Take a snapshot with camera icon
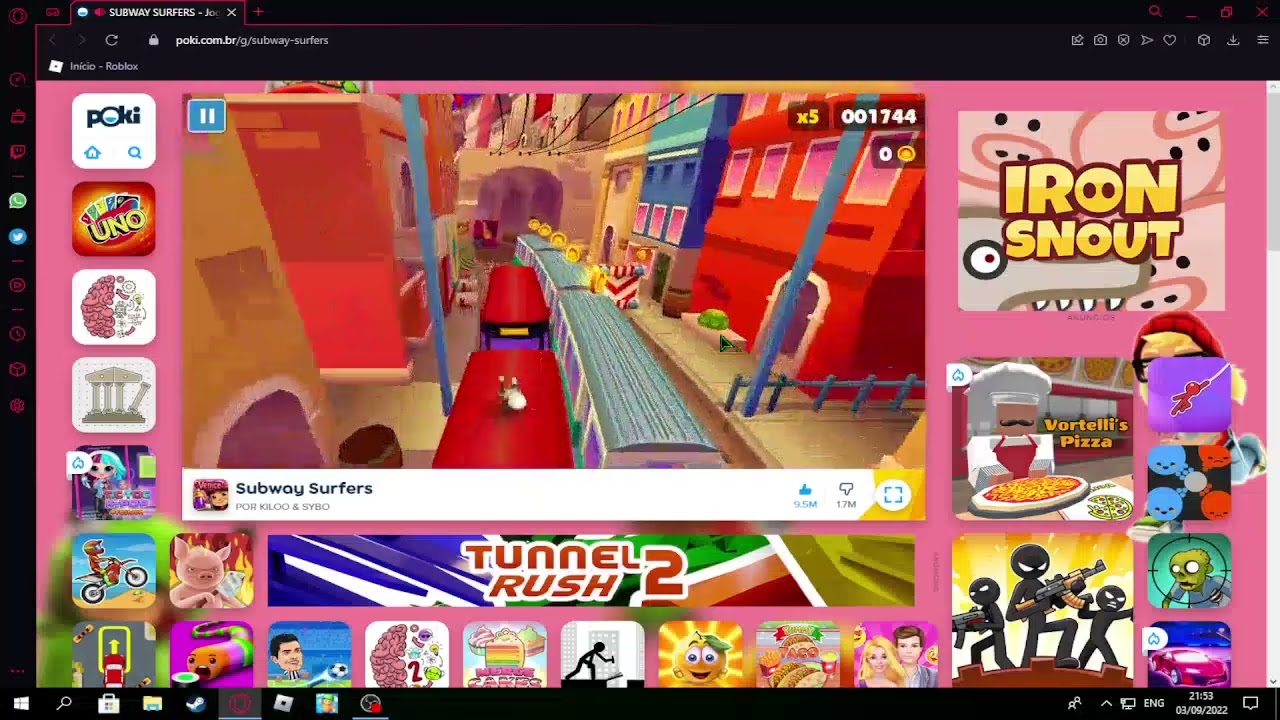 (x=1100, y=40)
